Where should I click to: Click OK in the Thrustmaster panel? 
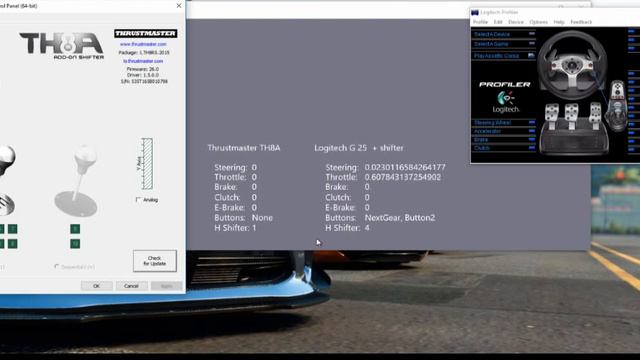96,286
